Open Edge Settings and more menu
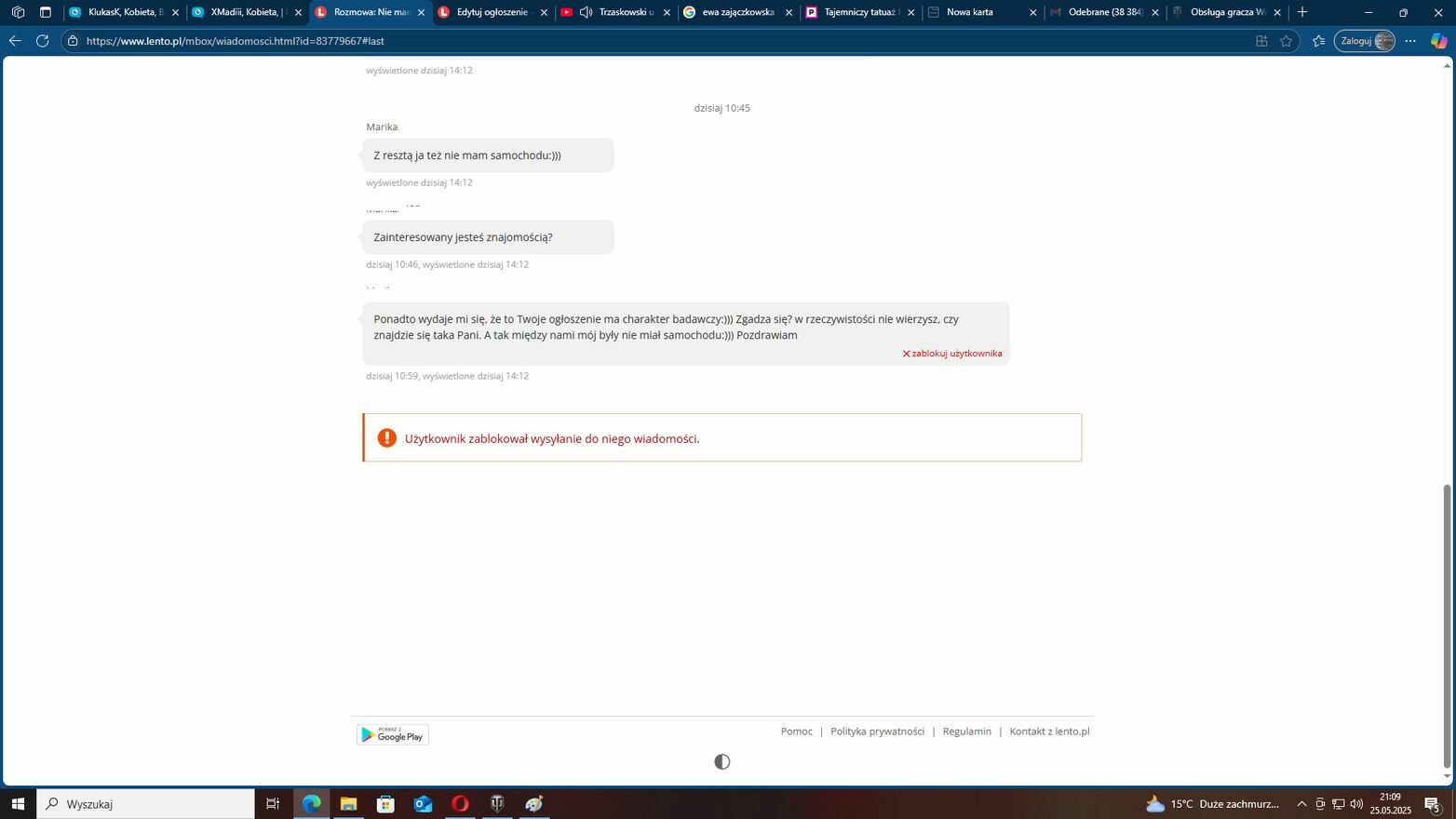Screen dimensions: 1456x819 [1410, 41]
